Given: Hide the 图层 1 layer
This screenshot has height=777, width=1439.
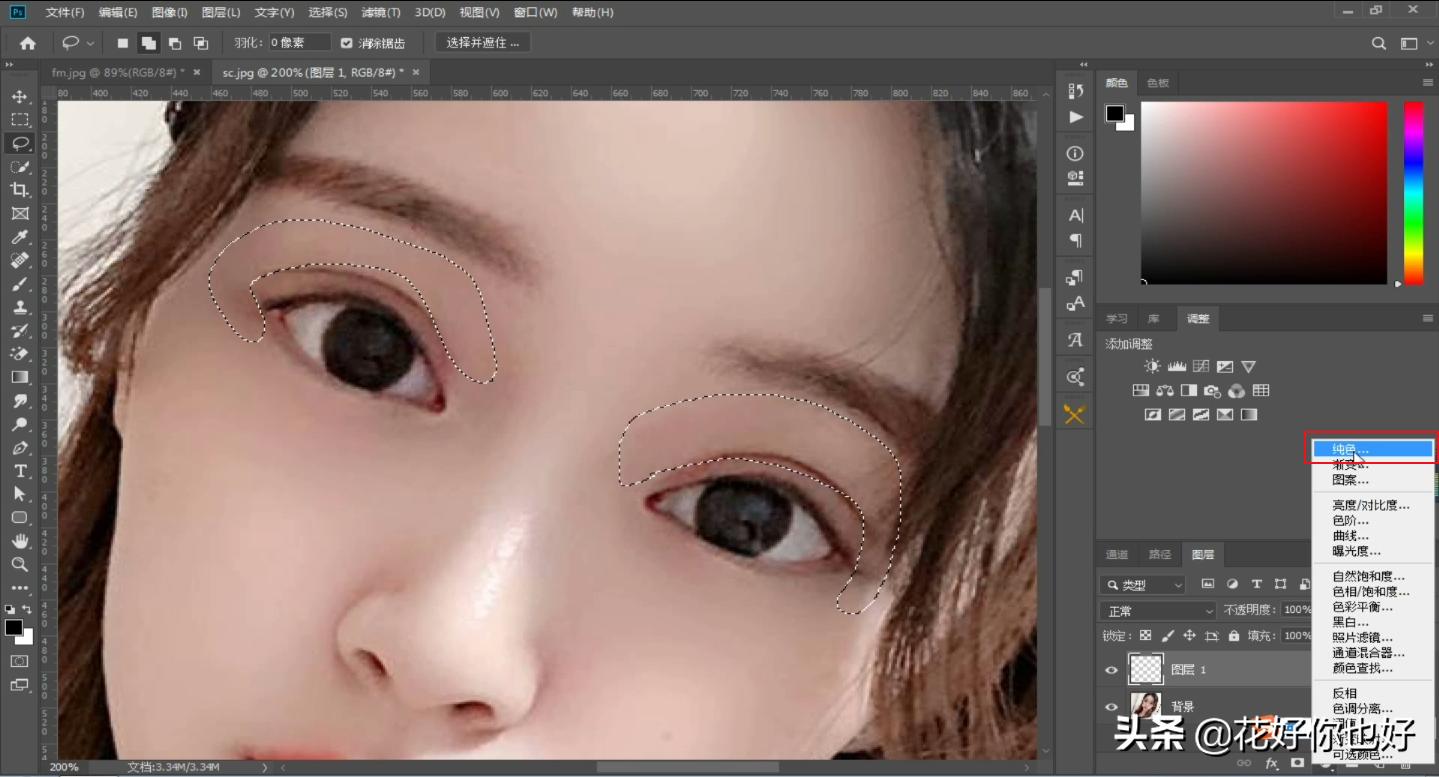Looking at the screenshot, I should pos(1111,670).
